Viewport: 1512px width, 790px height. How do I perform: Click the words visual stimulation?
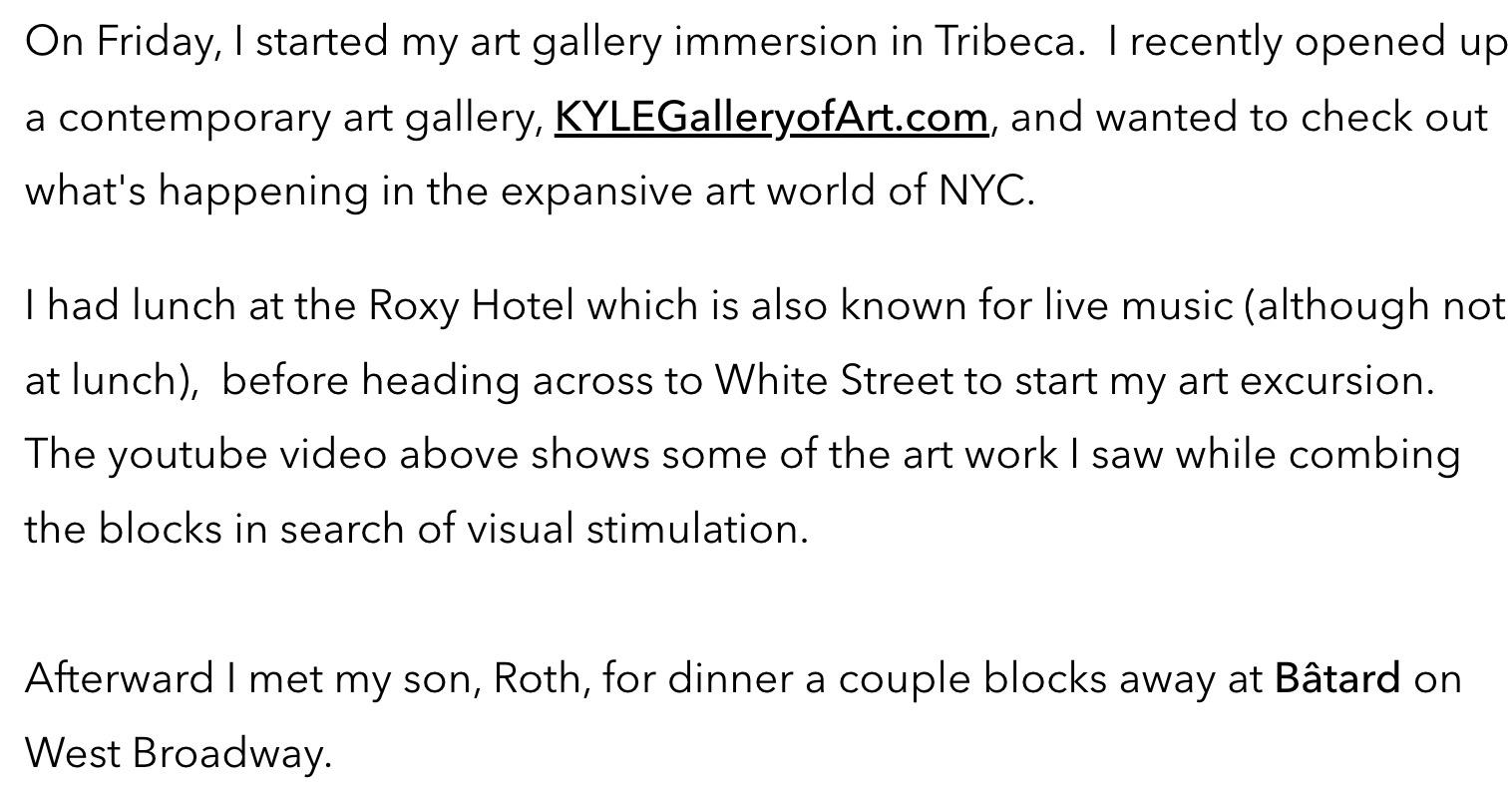636,529
